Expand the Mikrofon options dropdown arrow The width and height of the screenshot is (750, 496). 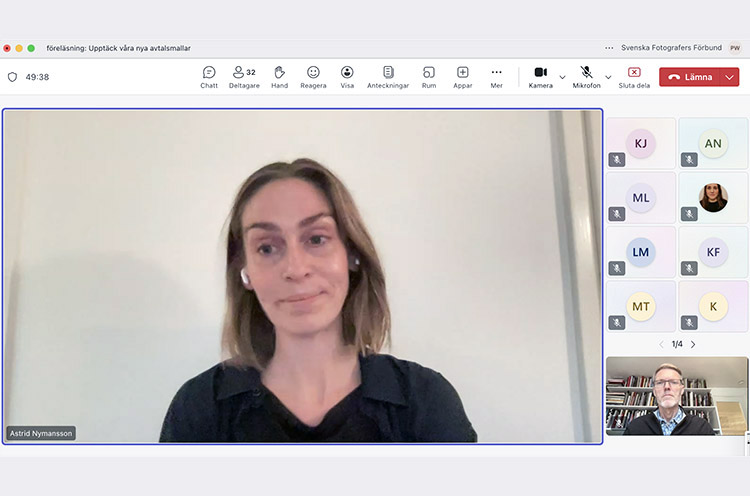608,77
